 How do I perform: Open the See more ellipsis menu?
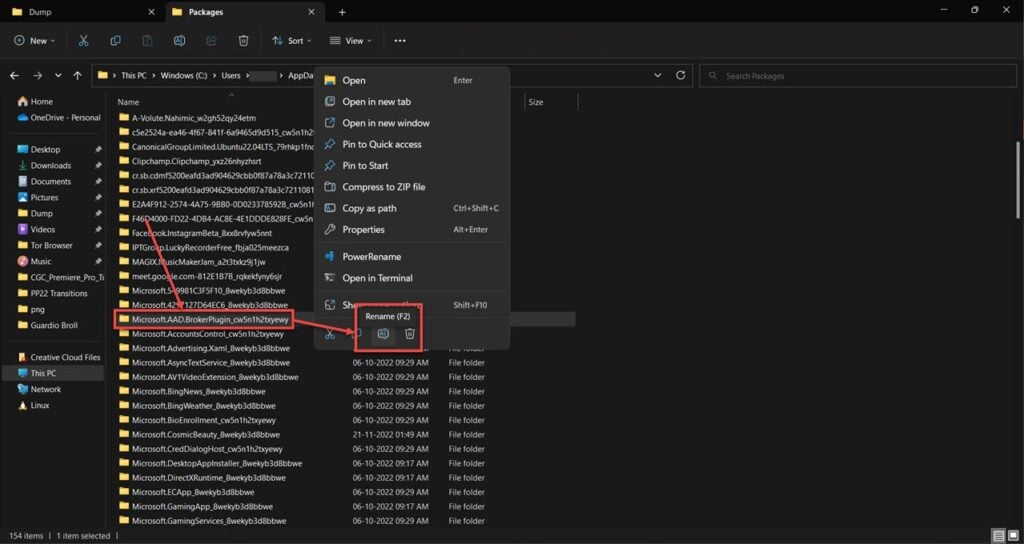click(400, 40)
